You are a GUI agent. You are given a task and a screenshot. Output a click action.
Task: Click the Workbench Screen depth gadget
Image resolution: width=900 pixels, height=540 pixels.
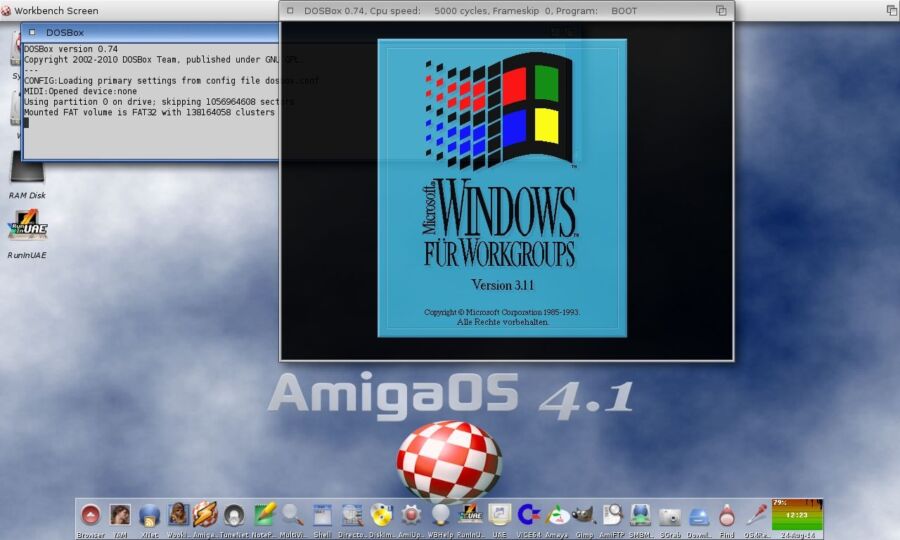tap(892, 10)
